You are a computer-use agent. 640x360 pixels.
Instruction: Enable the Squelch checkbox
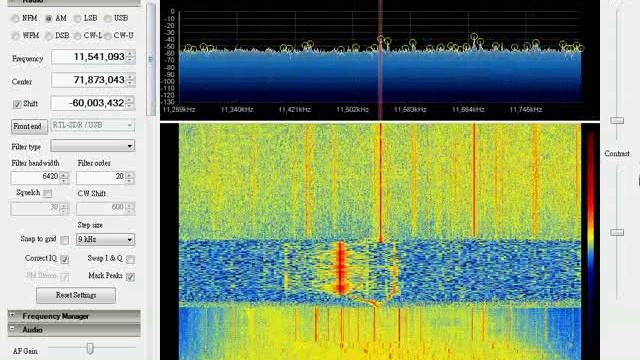(x=48, y=193)
